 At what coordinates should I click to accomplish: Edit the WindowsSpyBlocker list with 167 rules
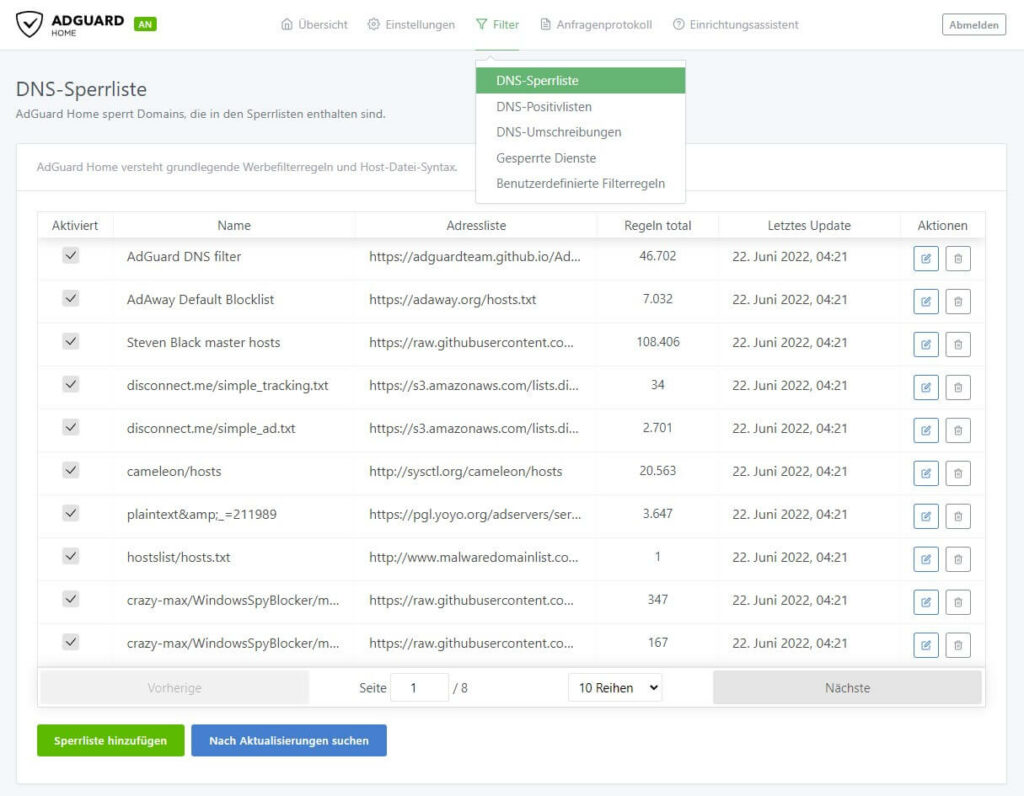coord(925,645)
